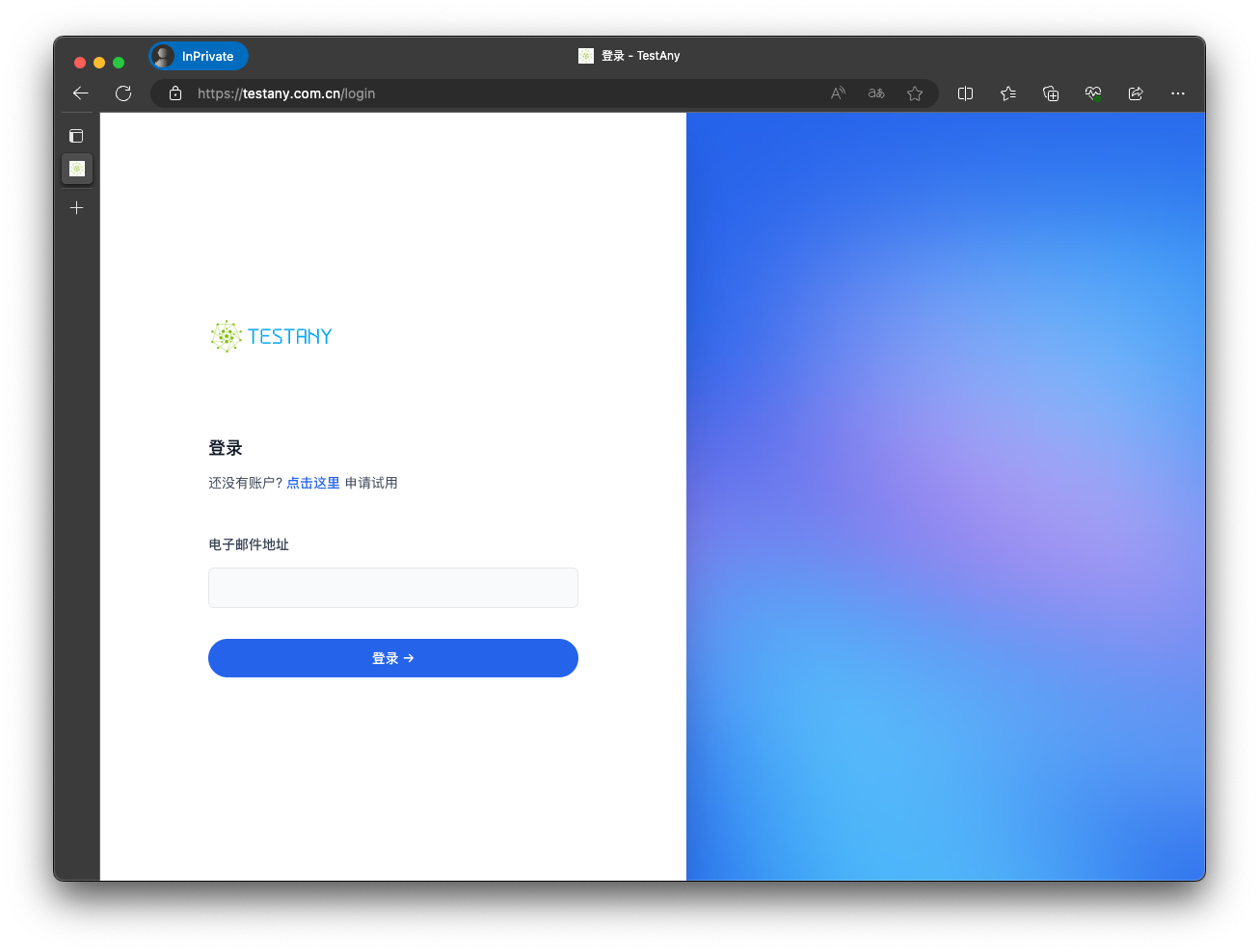This screenshot has height=952, width=1259.
Task: Follow the 点击这里 trial application link
Action: point(313,483)
